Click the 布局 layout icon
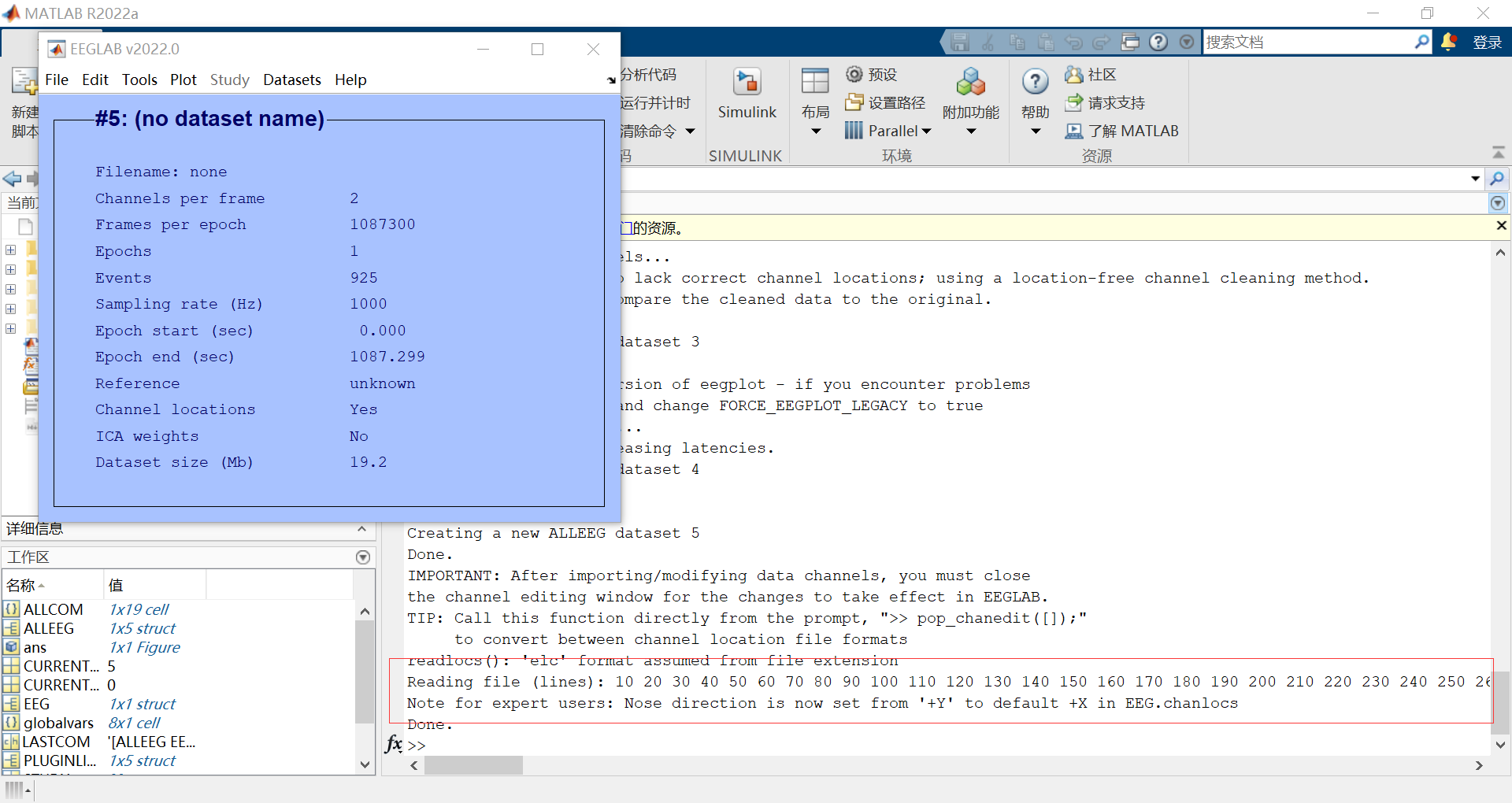The width and height of the screenshot is (1512, 803). (815, 82)
